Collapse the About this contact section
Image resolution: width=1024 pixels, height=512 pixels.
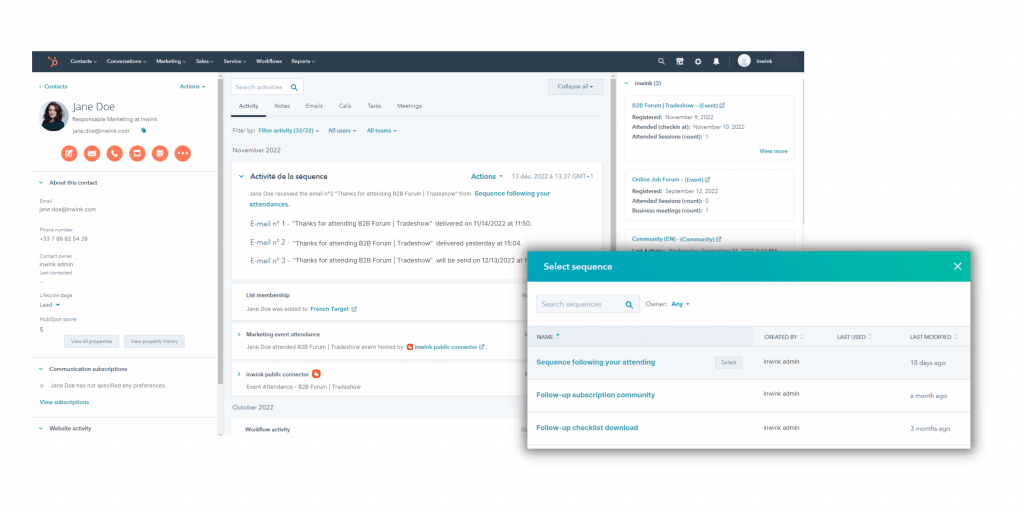click(x=41, y=182)
